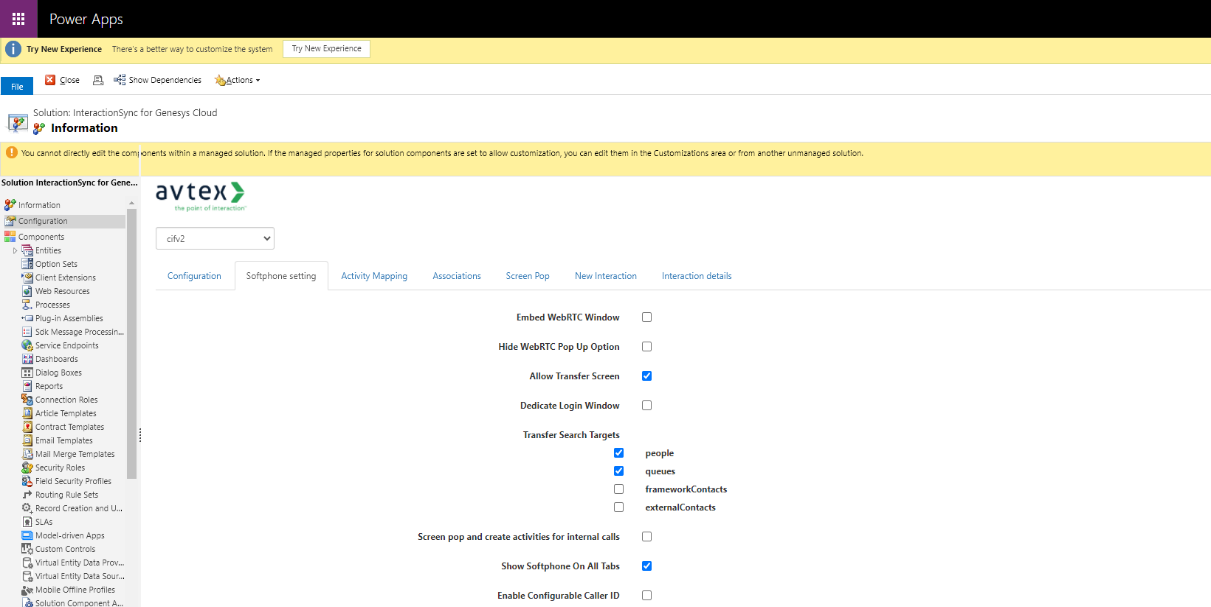Click the Article Templates icon
Screen dimensions: 1211x607
click(x=27, y=413)
